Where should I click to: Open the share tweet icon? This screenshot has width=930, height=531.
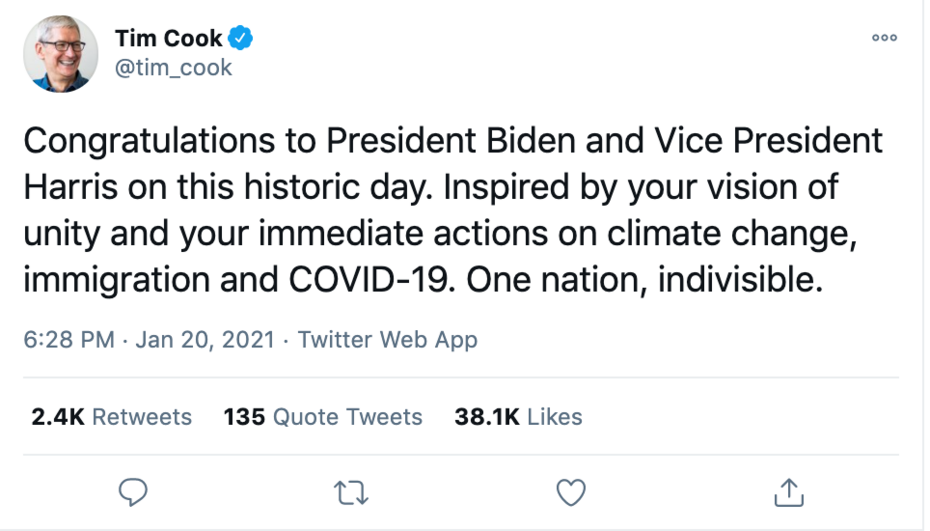coord(789,492)
